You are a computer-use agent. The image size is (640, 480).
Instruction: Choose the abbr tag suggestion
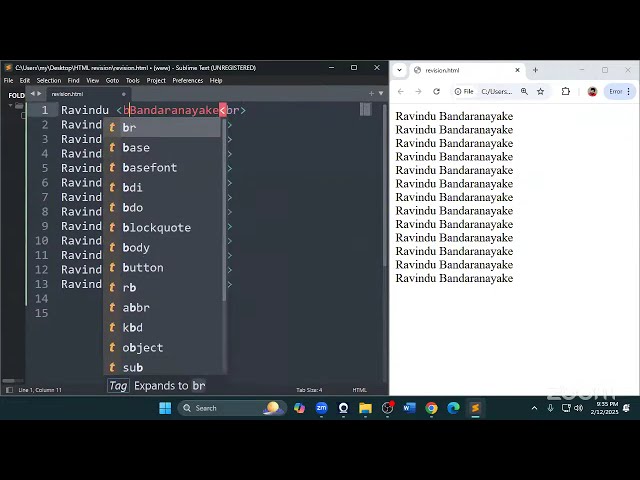[x=162, y=307]
